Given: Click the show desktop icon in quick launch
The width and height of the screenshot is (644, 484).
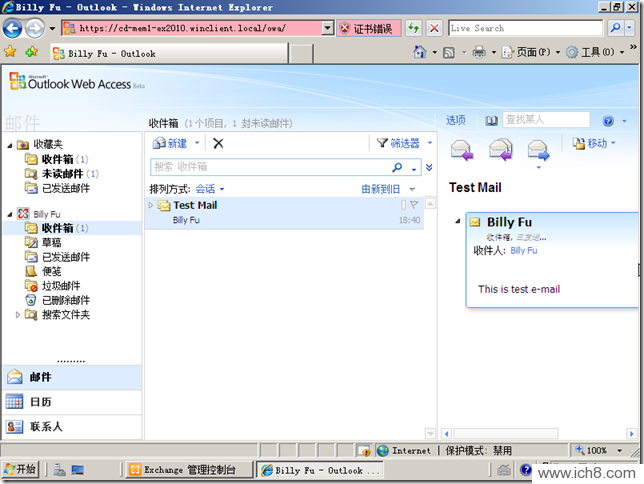Looking at the screenshot, I should click(77, 470).
